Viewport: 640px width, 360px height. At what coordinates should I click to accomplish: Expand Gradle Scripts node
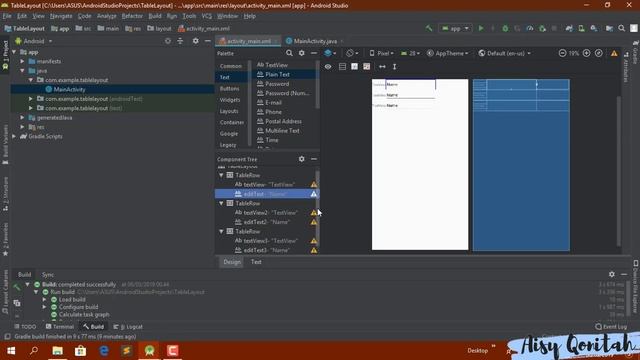tap(14, 136)
